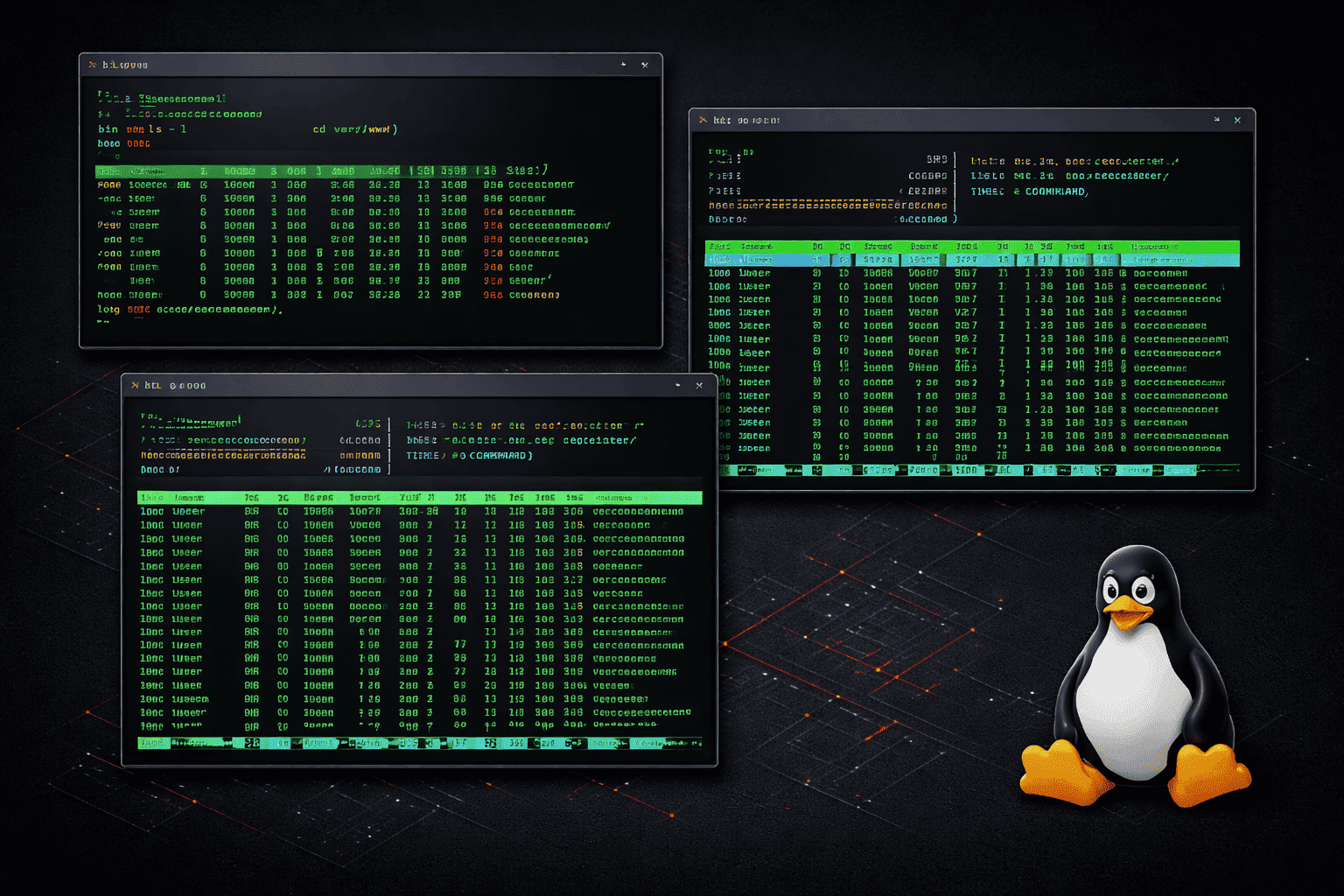Screen dimensions: 1344x896
Task: Click the terminal icon in the top-left window's title bar
Action: click(x=94, y=64)
